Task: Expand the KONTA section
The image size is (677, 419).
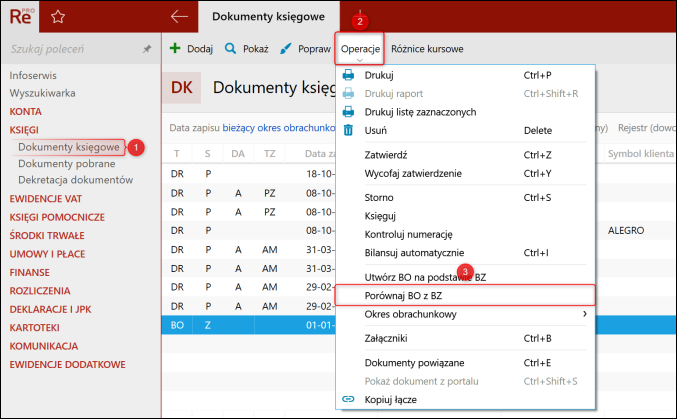Action: pos(25,111)
